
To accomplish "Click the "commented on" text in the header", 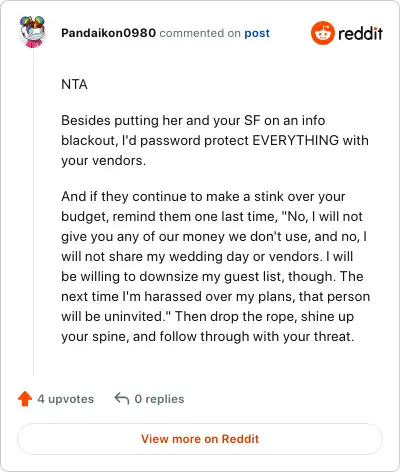I will point(200,33).
